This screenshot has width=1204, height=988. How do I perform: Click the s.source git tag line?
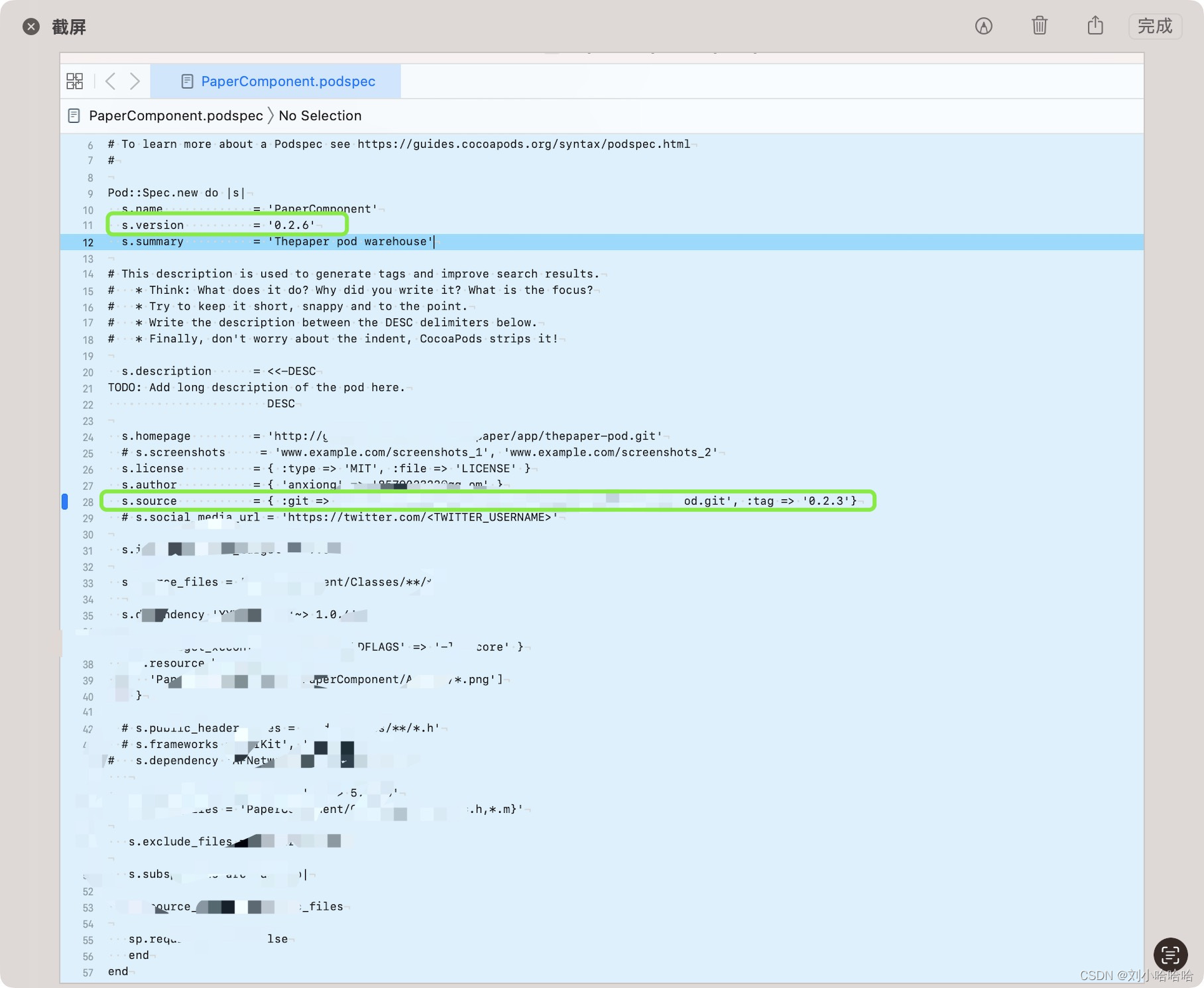click(489, 501)
